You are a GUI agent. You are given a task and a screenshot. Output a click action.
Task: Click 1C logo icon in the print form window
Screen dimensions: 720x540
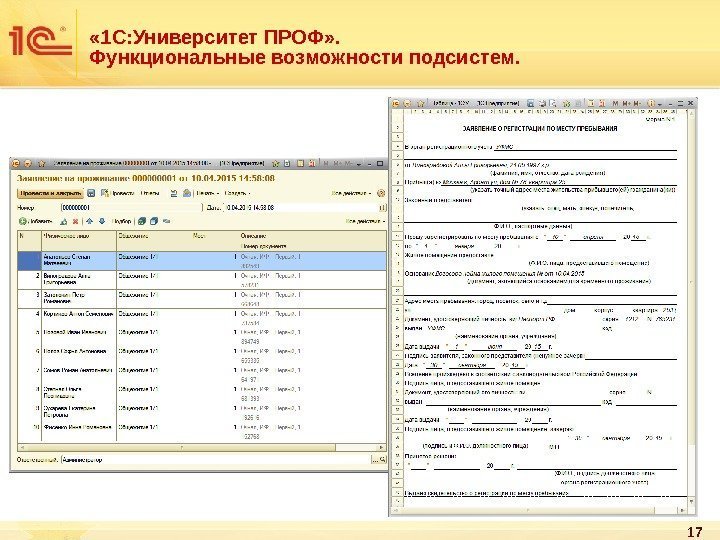point(396,103)
